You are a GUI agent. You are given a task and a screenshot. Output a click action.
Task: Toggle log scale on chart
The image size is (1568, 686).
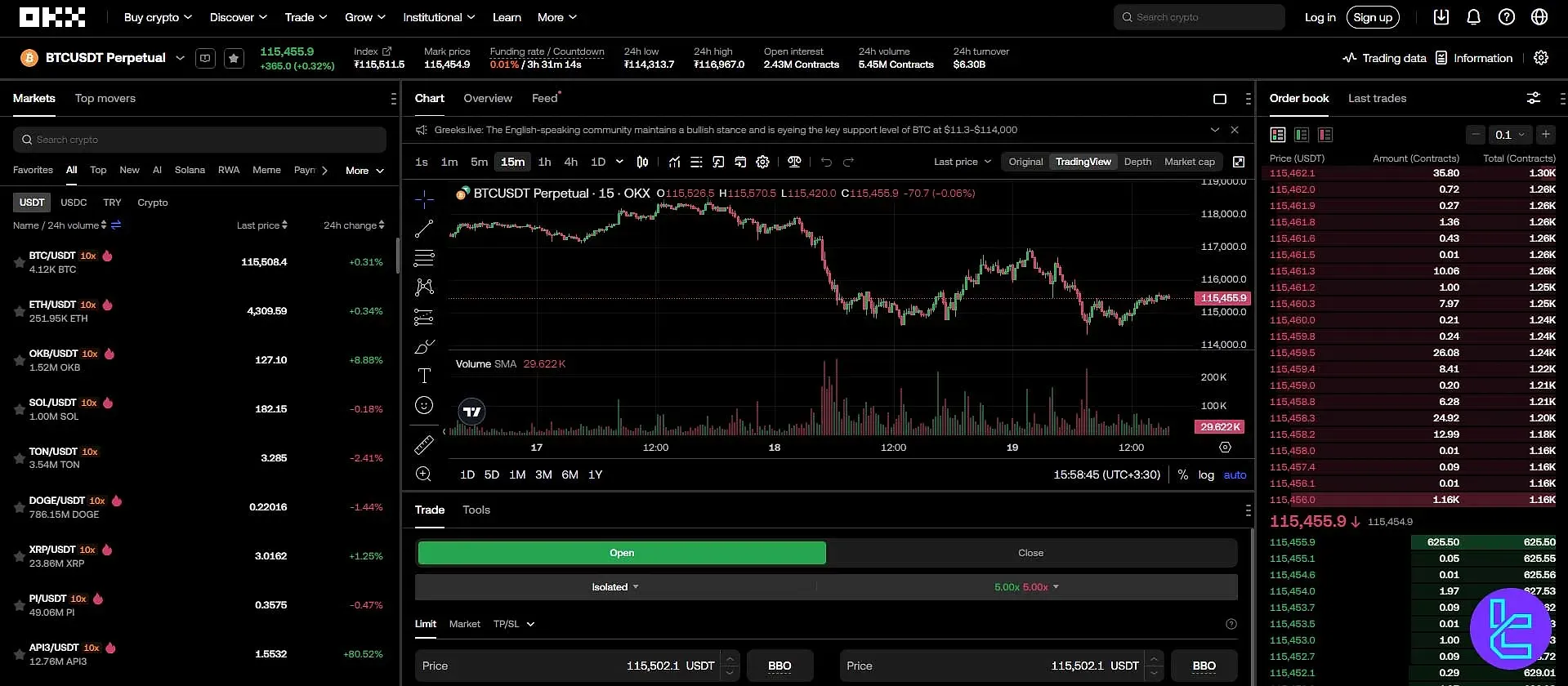coord(1206,474)
